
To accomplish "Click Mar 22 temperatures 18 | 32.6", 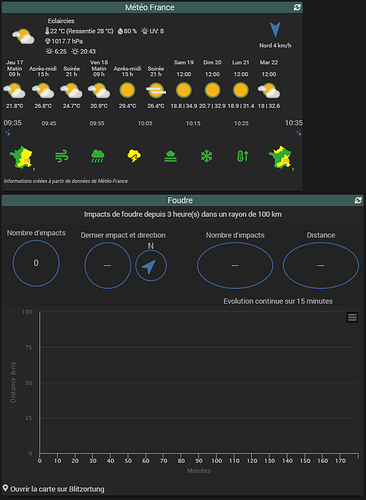I will tap(269, 106).
